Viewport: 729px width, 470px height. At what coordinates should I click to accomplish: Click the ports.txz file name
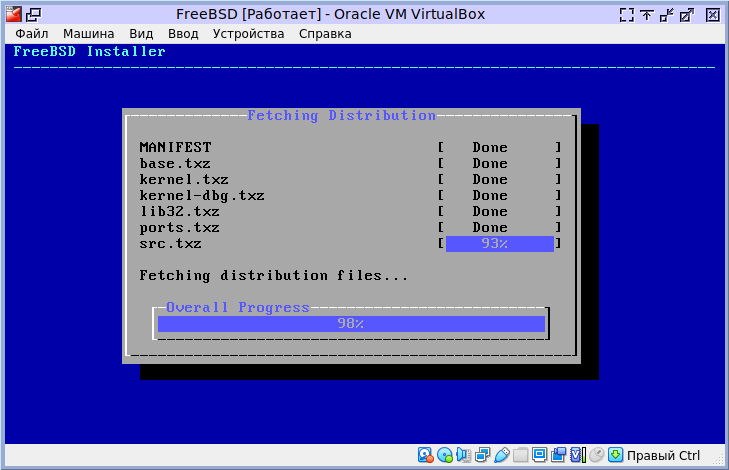(179, 228)
